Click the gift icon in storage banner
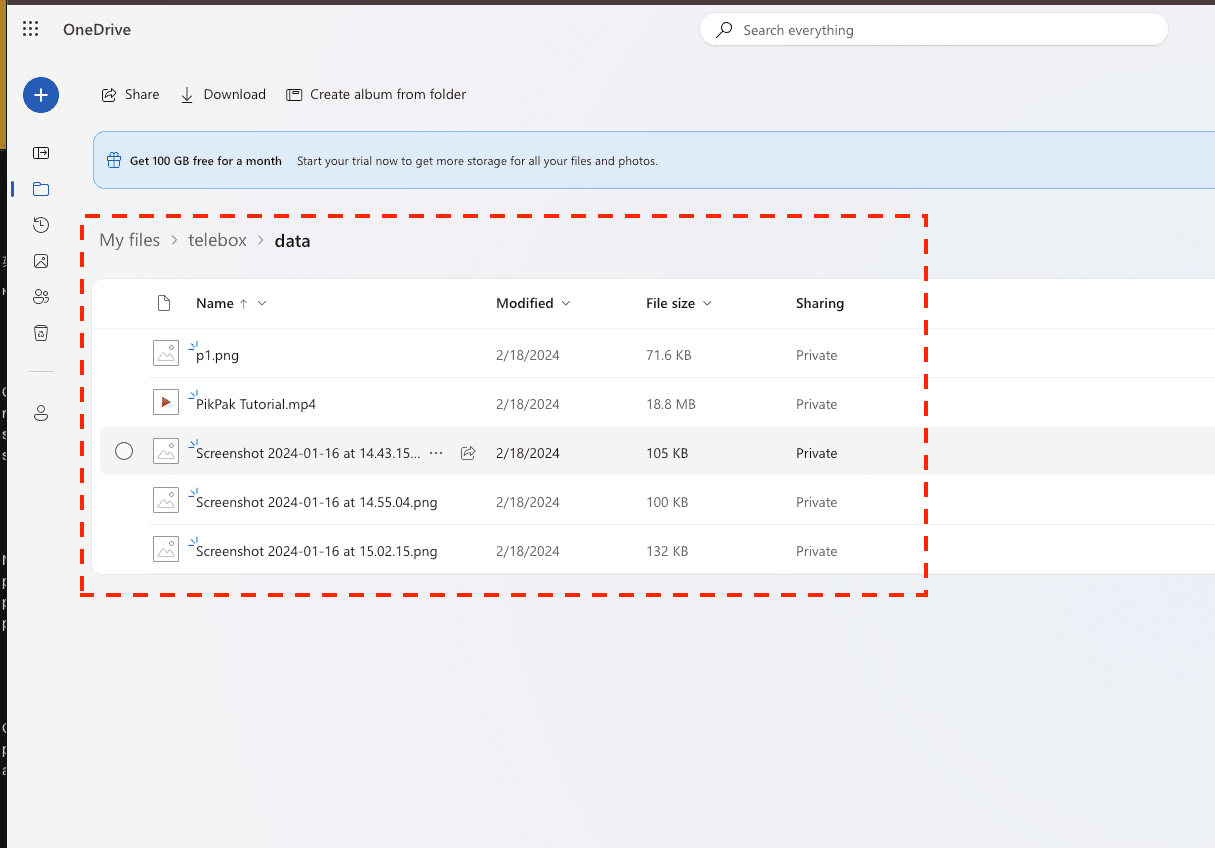This screenshot has height=848, width=1215. click(x=114, y=160)
